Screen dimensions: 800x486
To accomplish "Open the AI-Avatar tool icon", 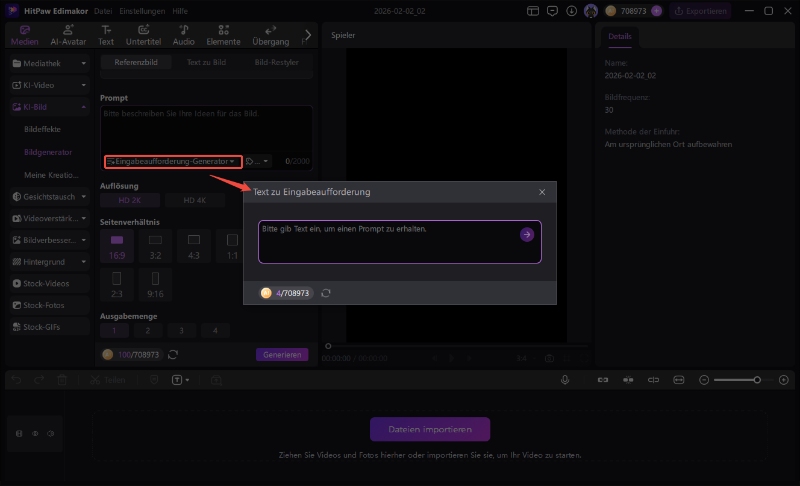I will pyautogui.click(x=67, y=35).
